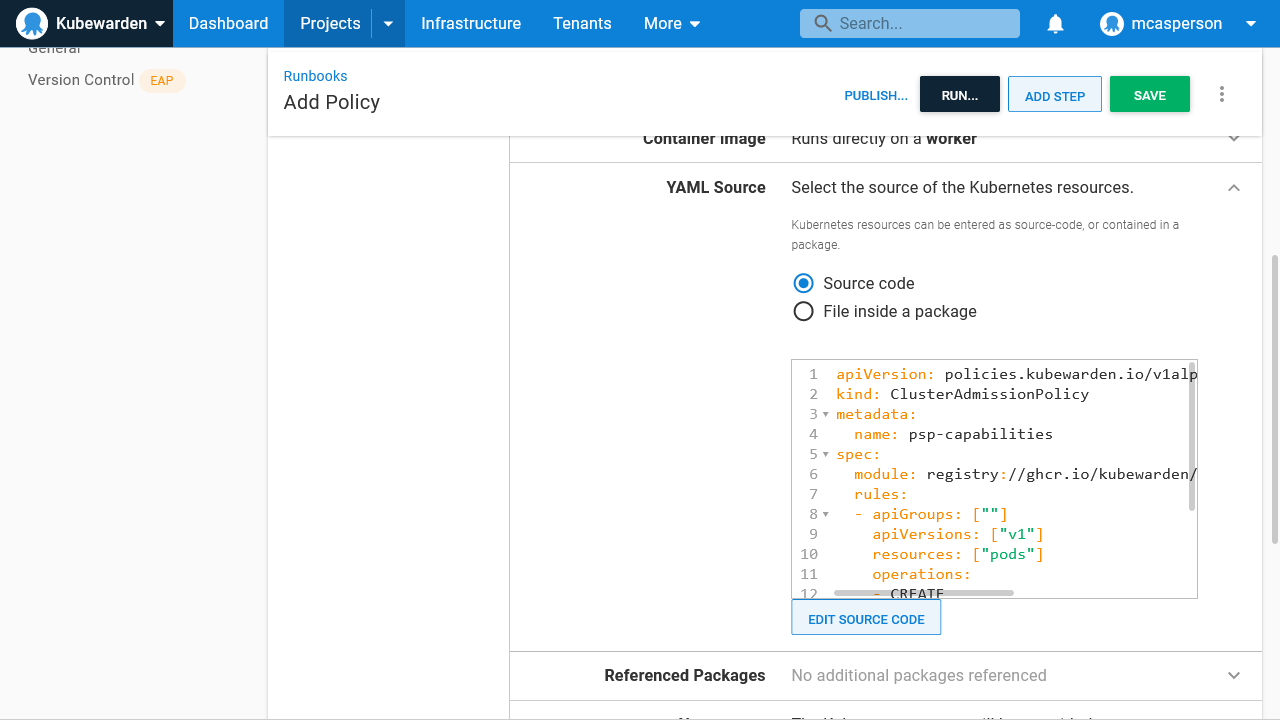Click the Kubewarden space logo icon
The width and height of the screenshot is (1280, 720).
point(32,23)
